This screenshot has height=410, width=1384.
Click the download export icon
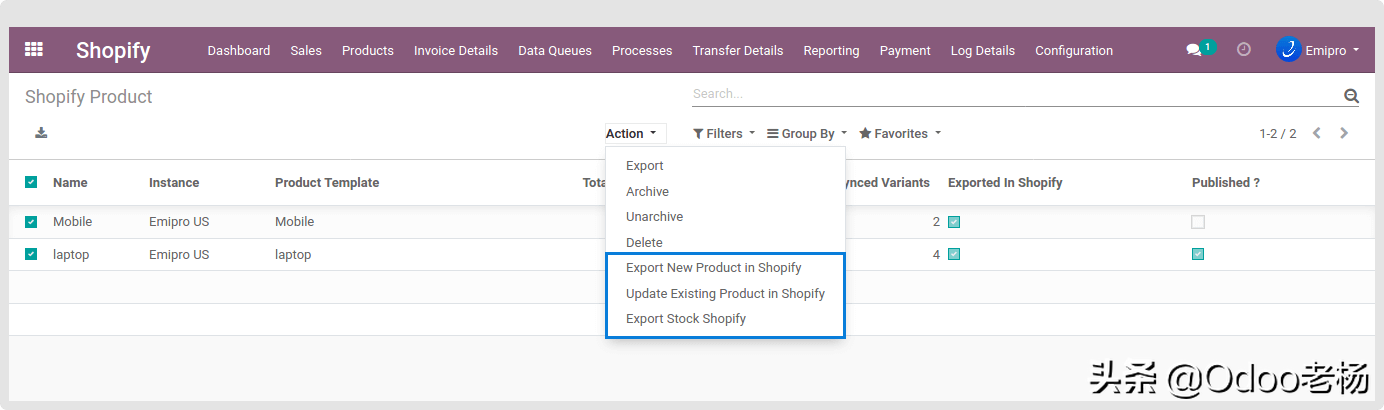tap(41, 133)
